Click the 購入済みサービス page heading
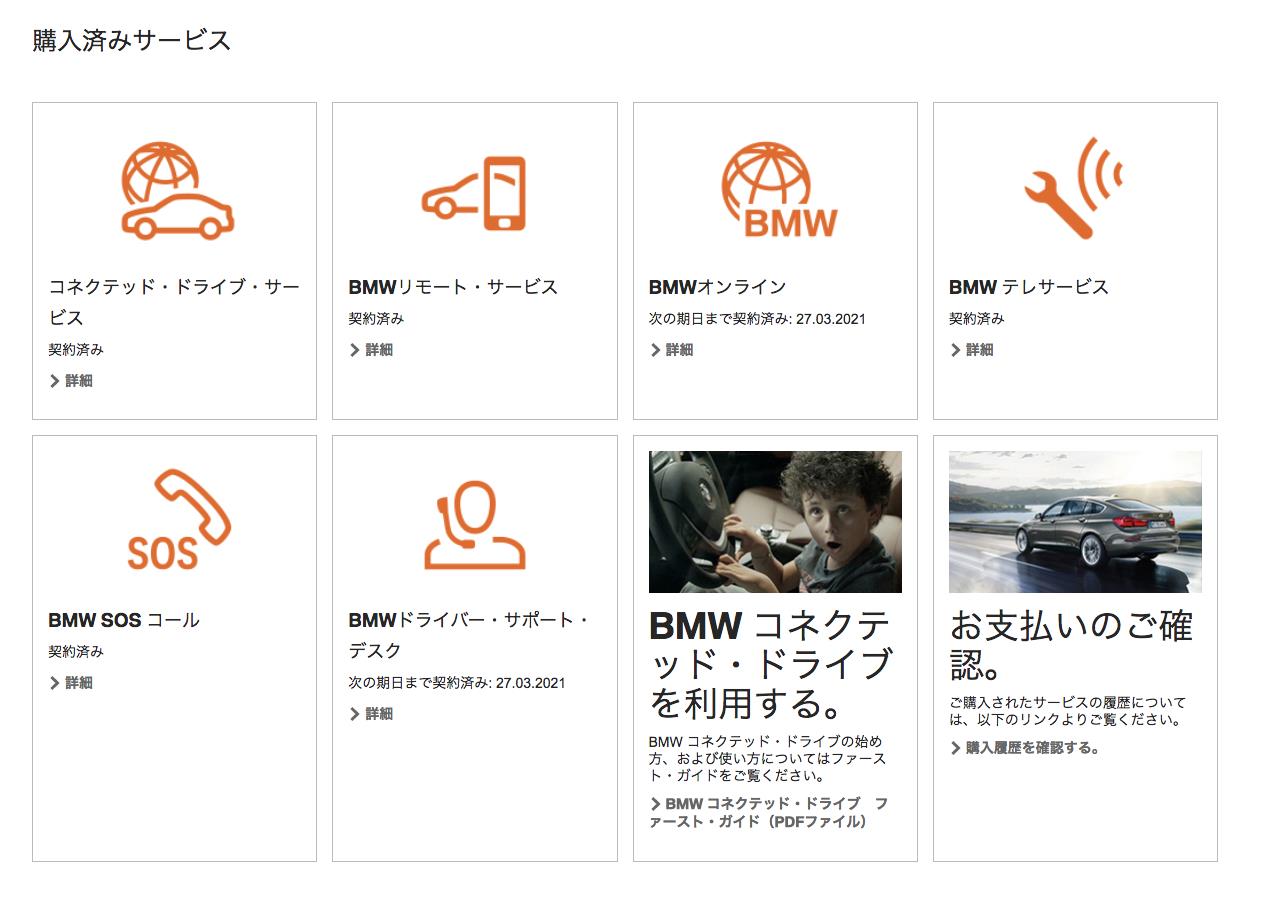 pyautogui.click(x=132, y=40)
